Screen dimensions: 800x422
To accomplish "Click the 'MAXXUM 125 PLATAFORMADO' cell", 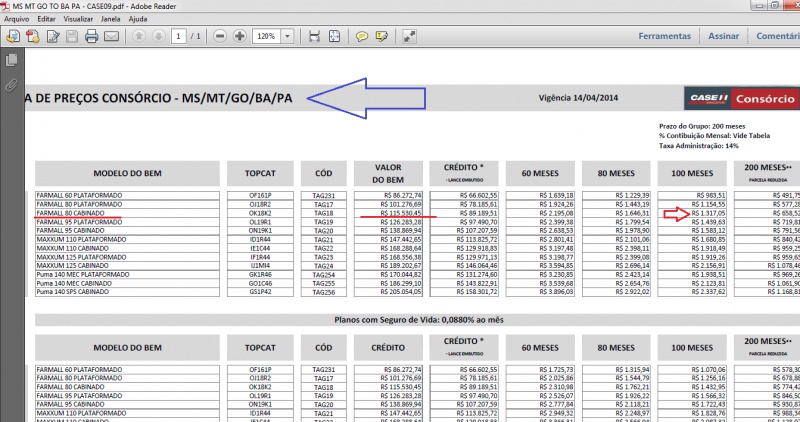I will (x=128, y=257).
